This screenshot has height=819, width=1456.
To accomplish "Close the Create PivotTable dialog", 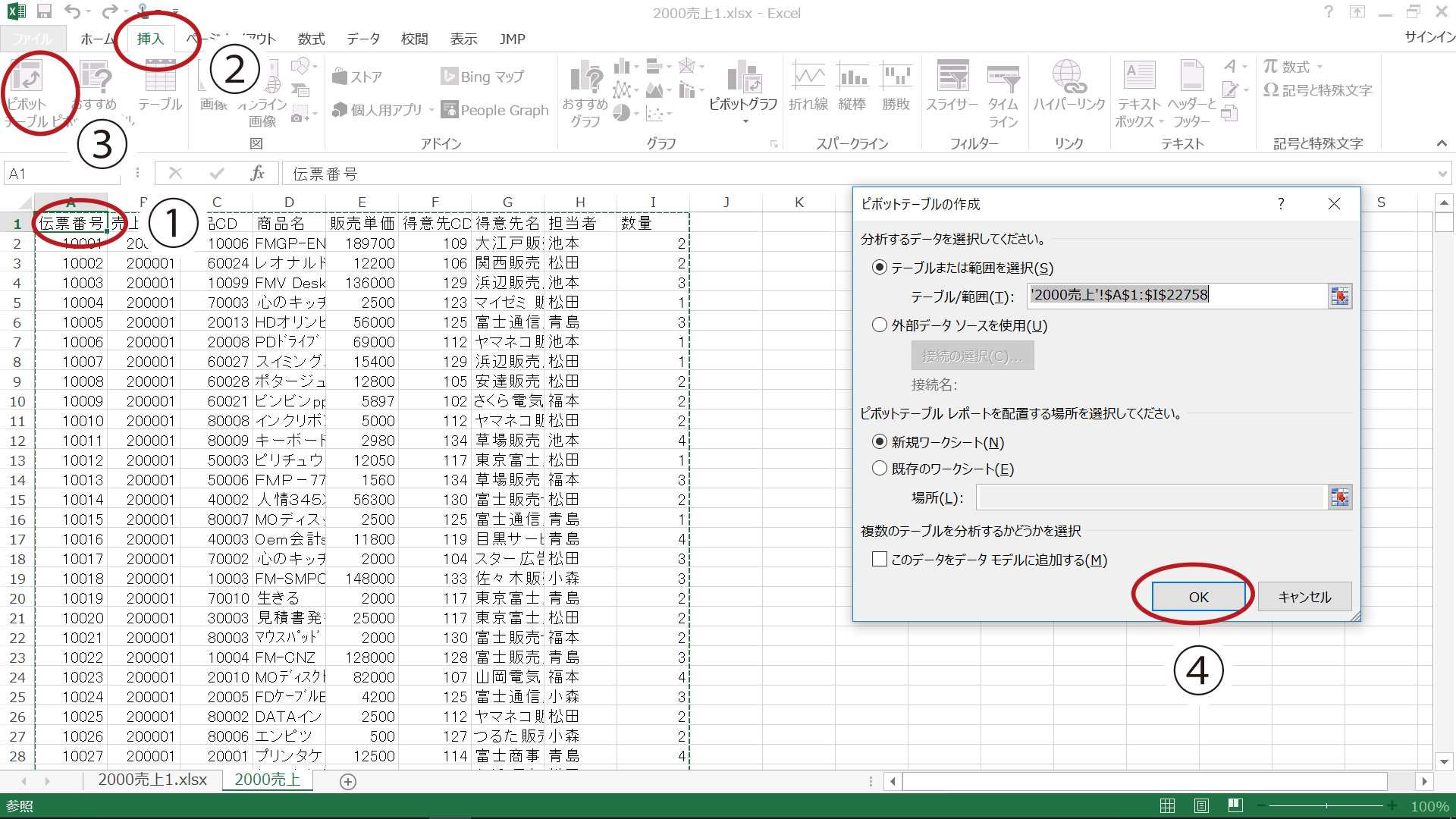I will (x=1334, y=203).
